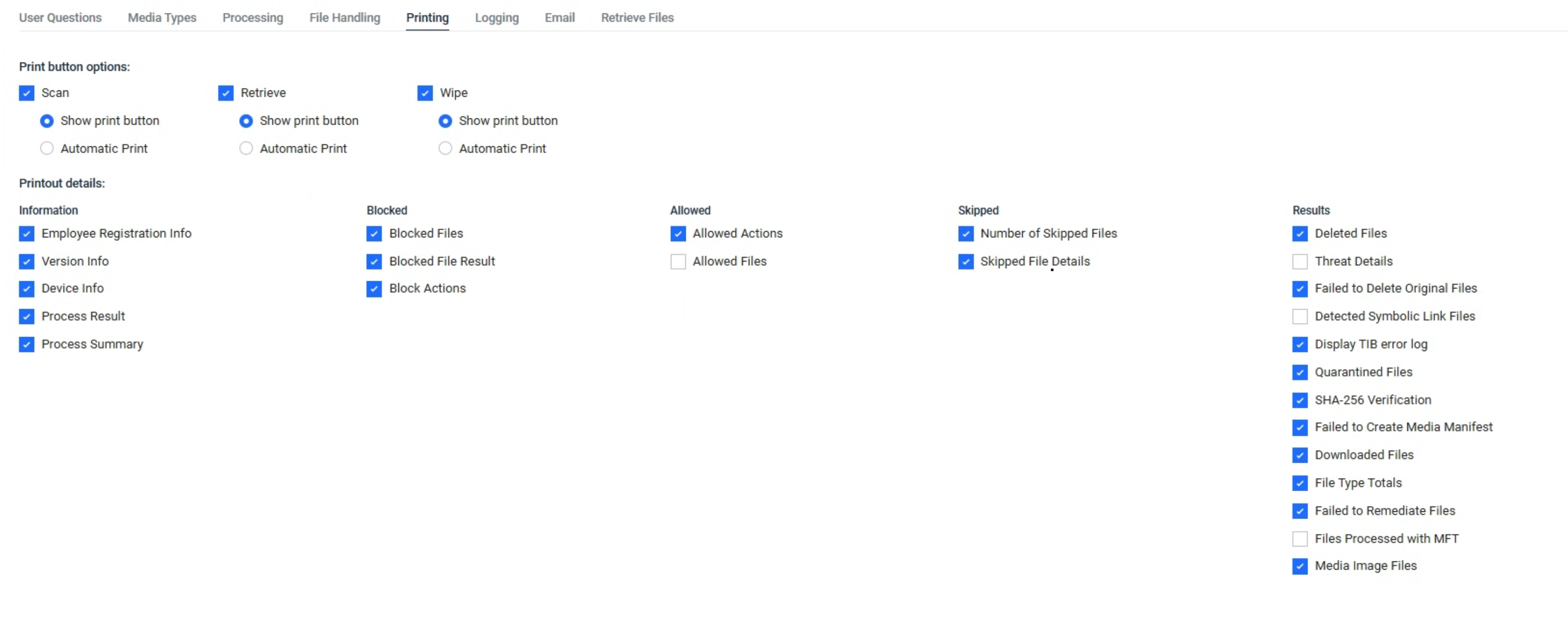Select Automatic Print under Wipe
Screen dimensions: 1568x640
445,148
